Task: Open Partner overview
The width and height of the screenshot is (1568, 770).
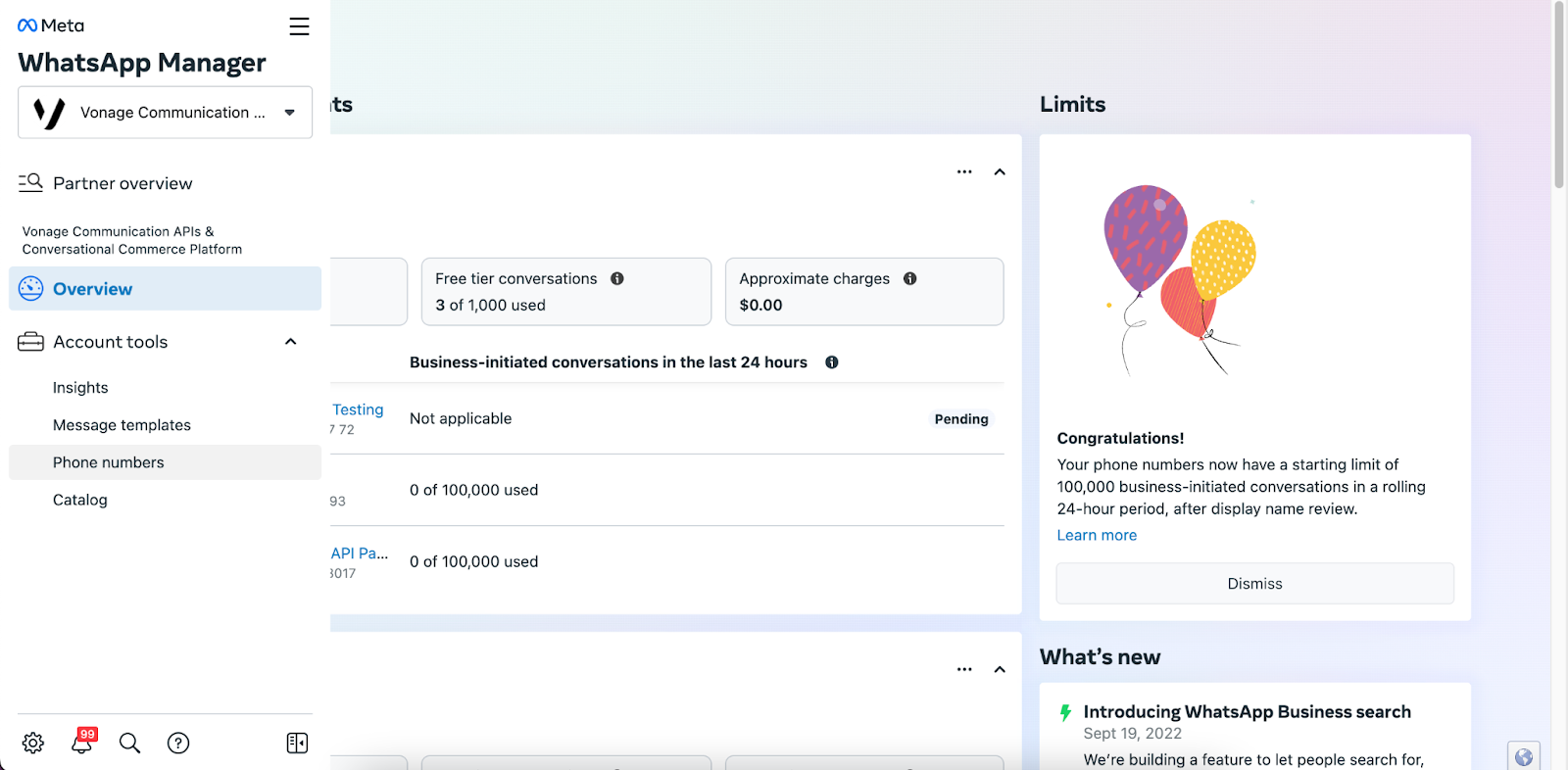Action: pos(122,183)
